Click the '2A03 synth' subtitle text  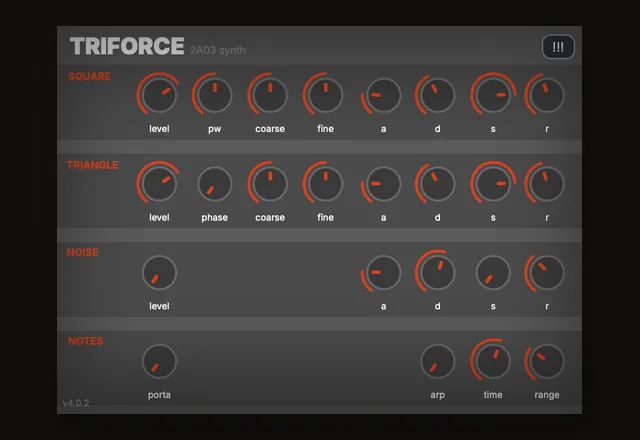click(x=218, y=50)
